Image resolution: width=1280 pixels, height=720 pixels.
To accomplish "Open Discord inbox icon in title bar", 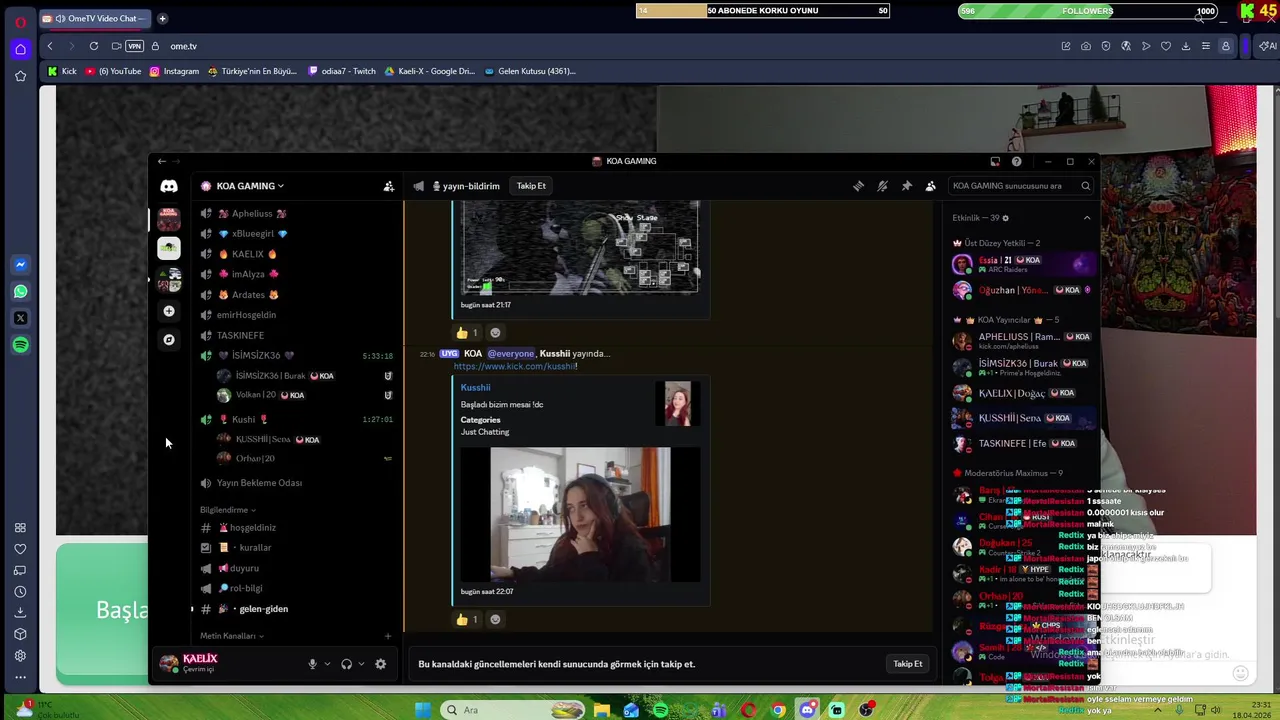I will 995,161.
